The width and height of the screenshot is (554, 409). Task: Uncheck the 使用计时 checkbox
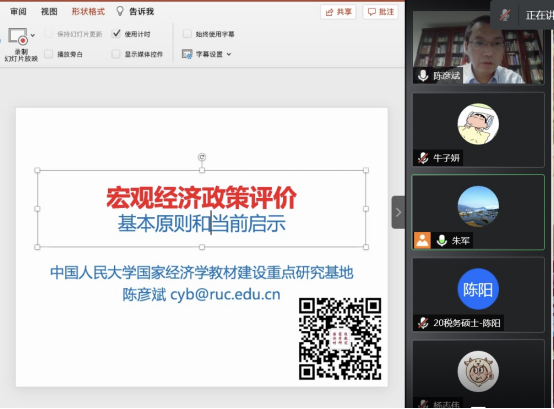[x=116, y=34]
